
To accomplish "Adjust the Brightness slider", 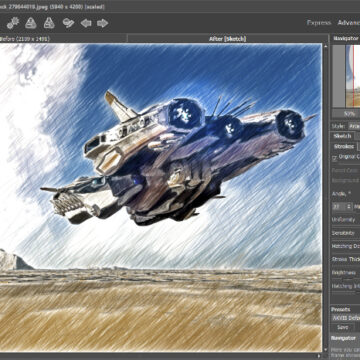I will tap(346, 279).
